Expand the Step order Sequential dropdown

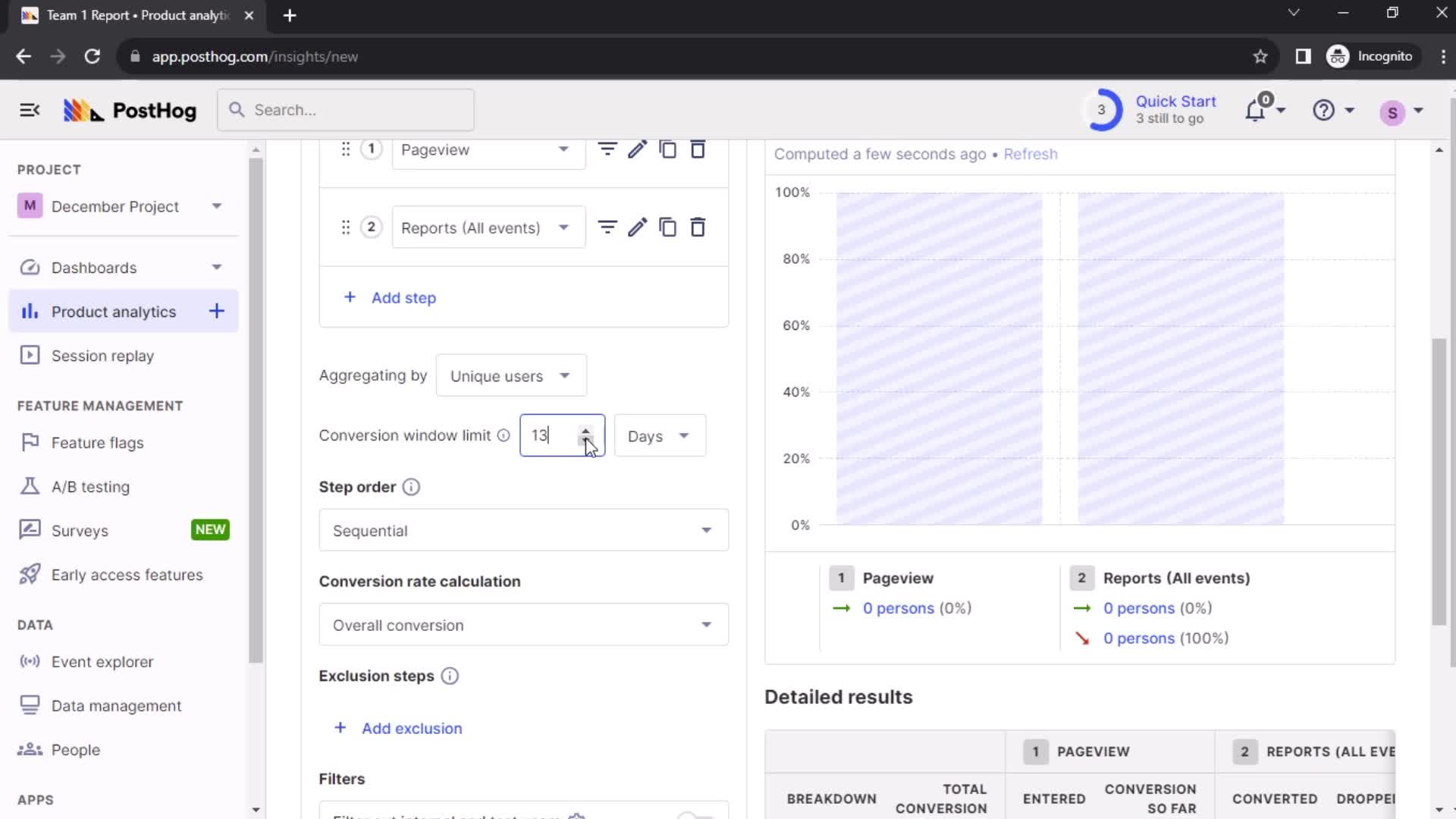tap(523, 531)
